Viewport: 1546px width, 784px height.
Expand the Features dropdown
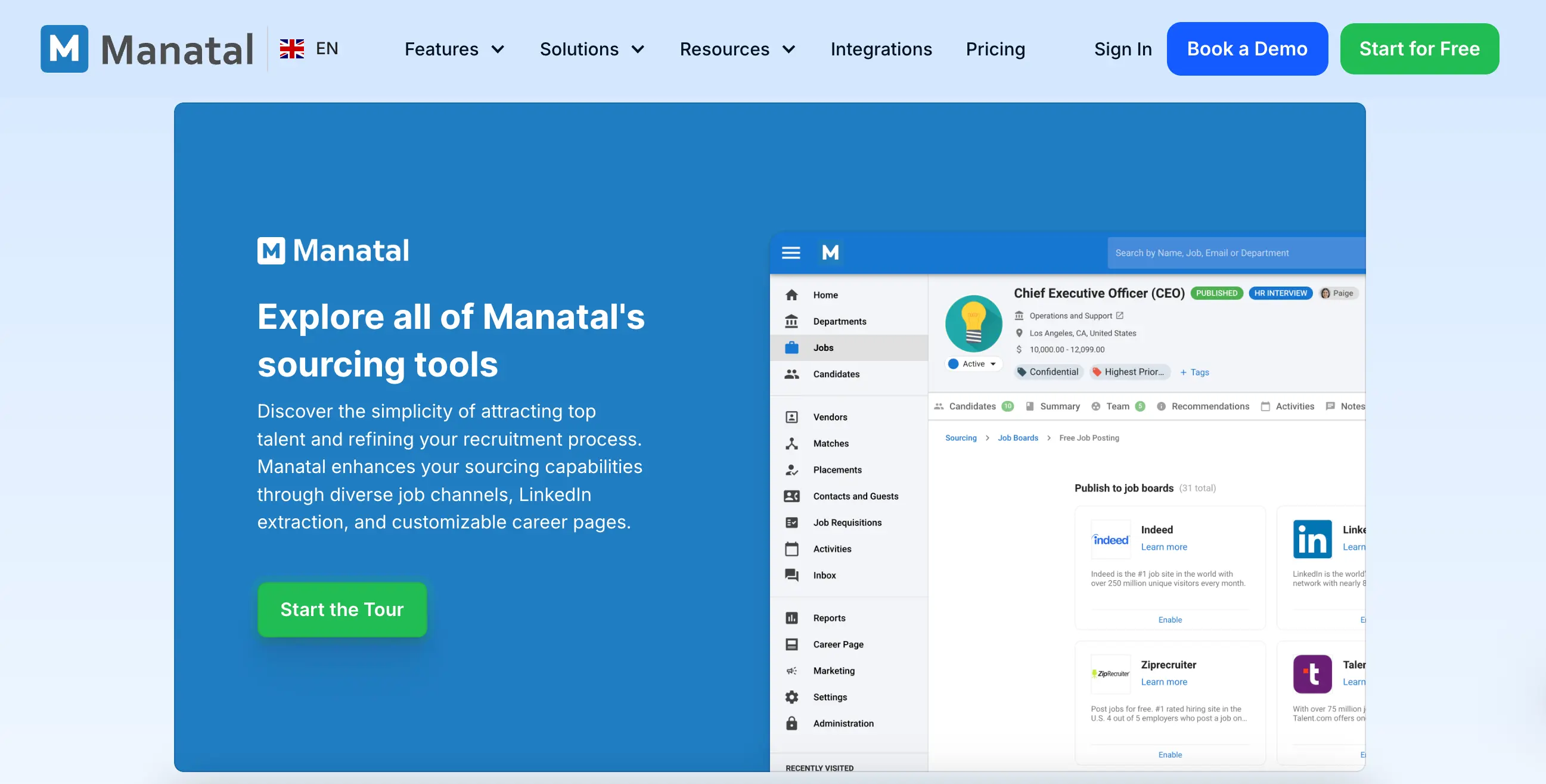point(454,49)
